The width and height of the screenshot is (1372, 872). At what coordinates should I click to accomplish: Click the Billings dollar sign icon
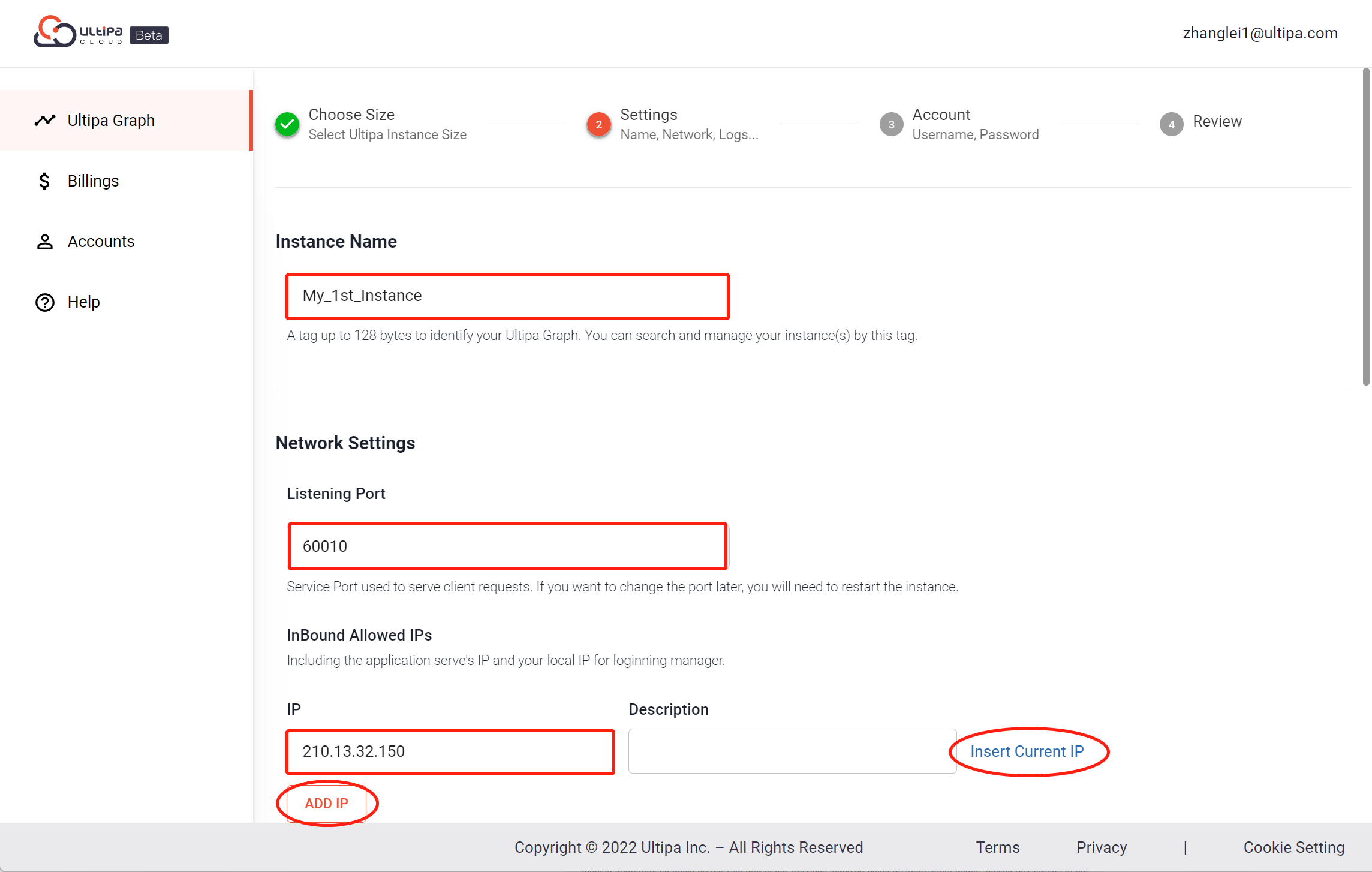click(x=44, y=181)
